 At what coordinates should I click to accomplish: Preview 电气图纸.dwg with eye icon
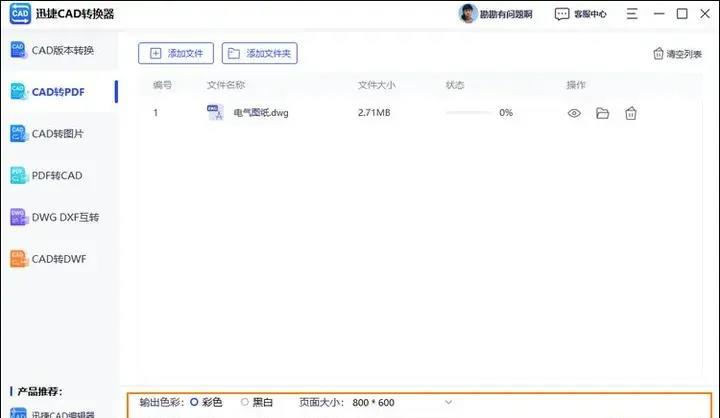tap(574, 113)
